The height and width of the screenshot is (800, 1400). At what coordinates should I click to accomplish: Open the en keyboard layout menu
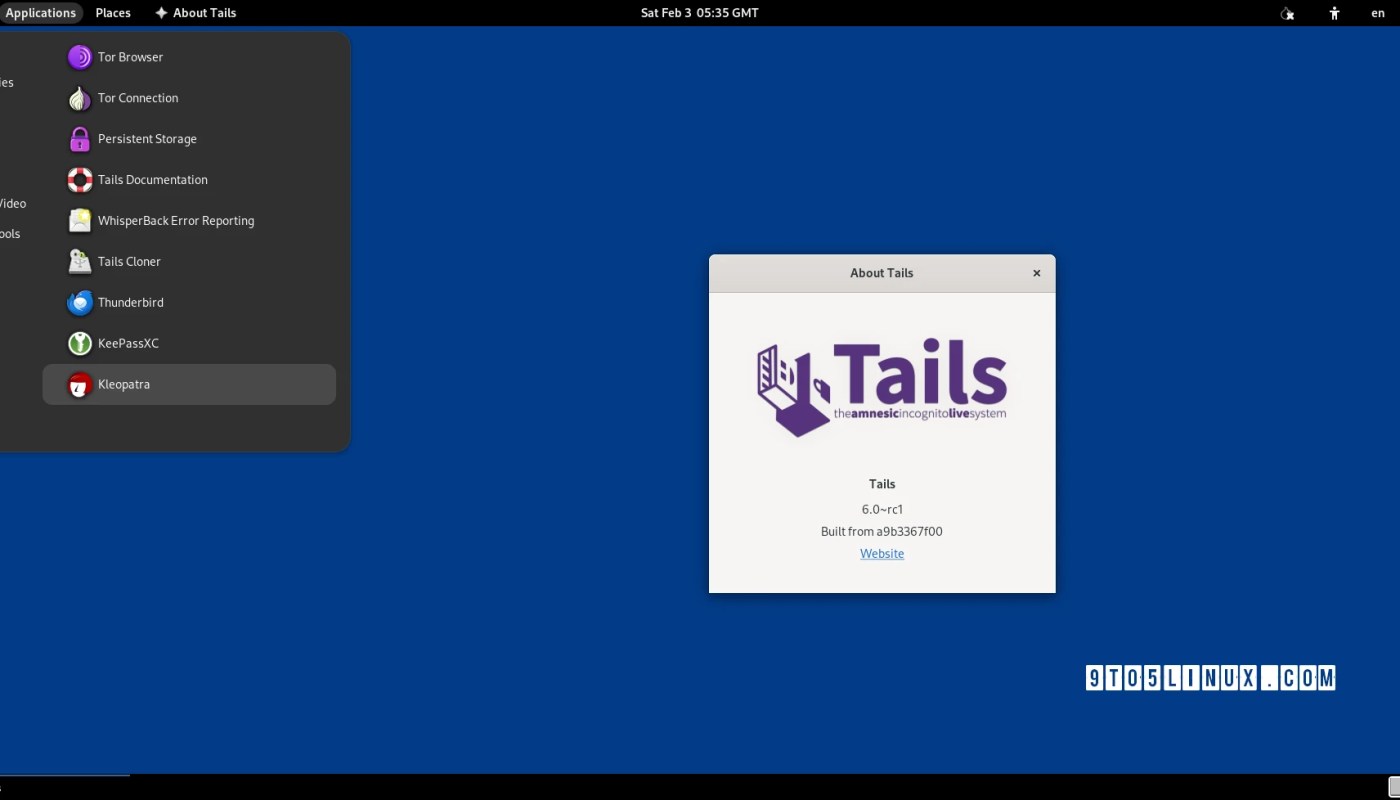1378,13
